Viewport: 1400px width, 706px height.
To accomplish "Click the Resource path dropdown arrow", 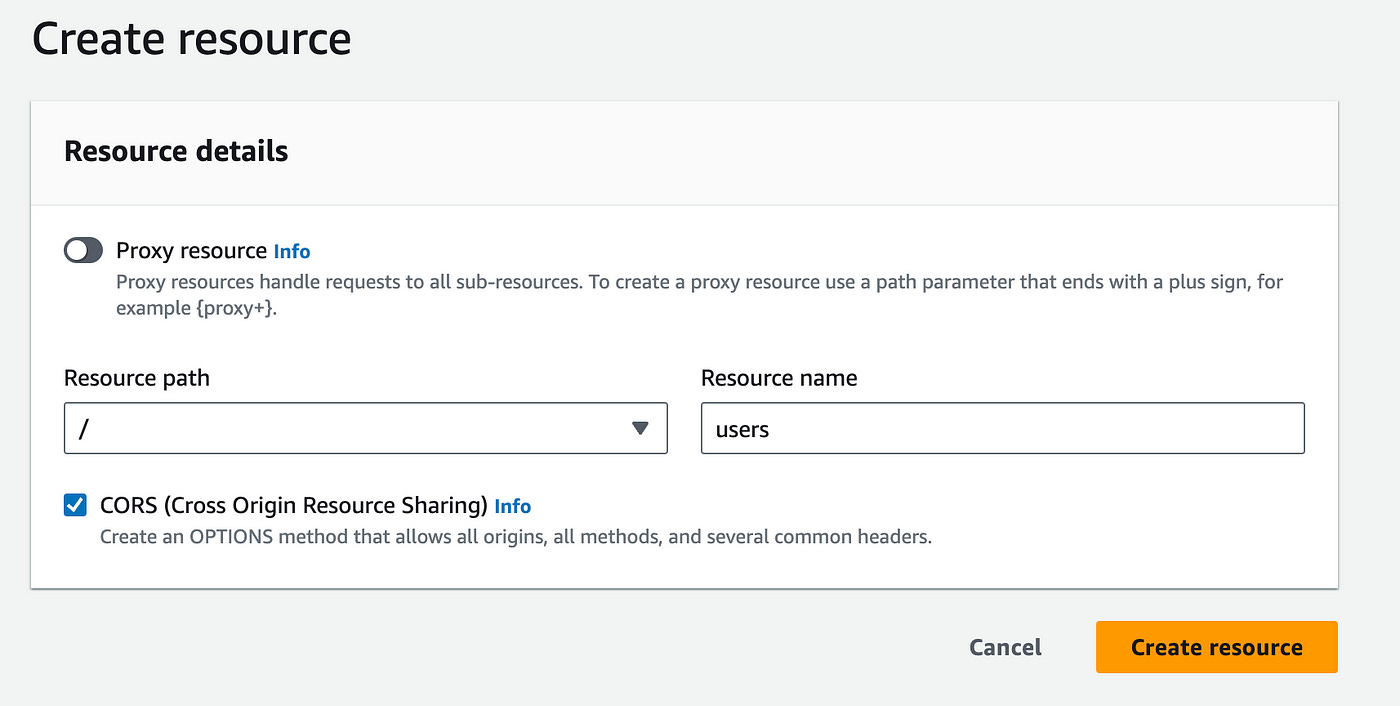I will 641,428.
